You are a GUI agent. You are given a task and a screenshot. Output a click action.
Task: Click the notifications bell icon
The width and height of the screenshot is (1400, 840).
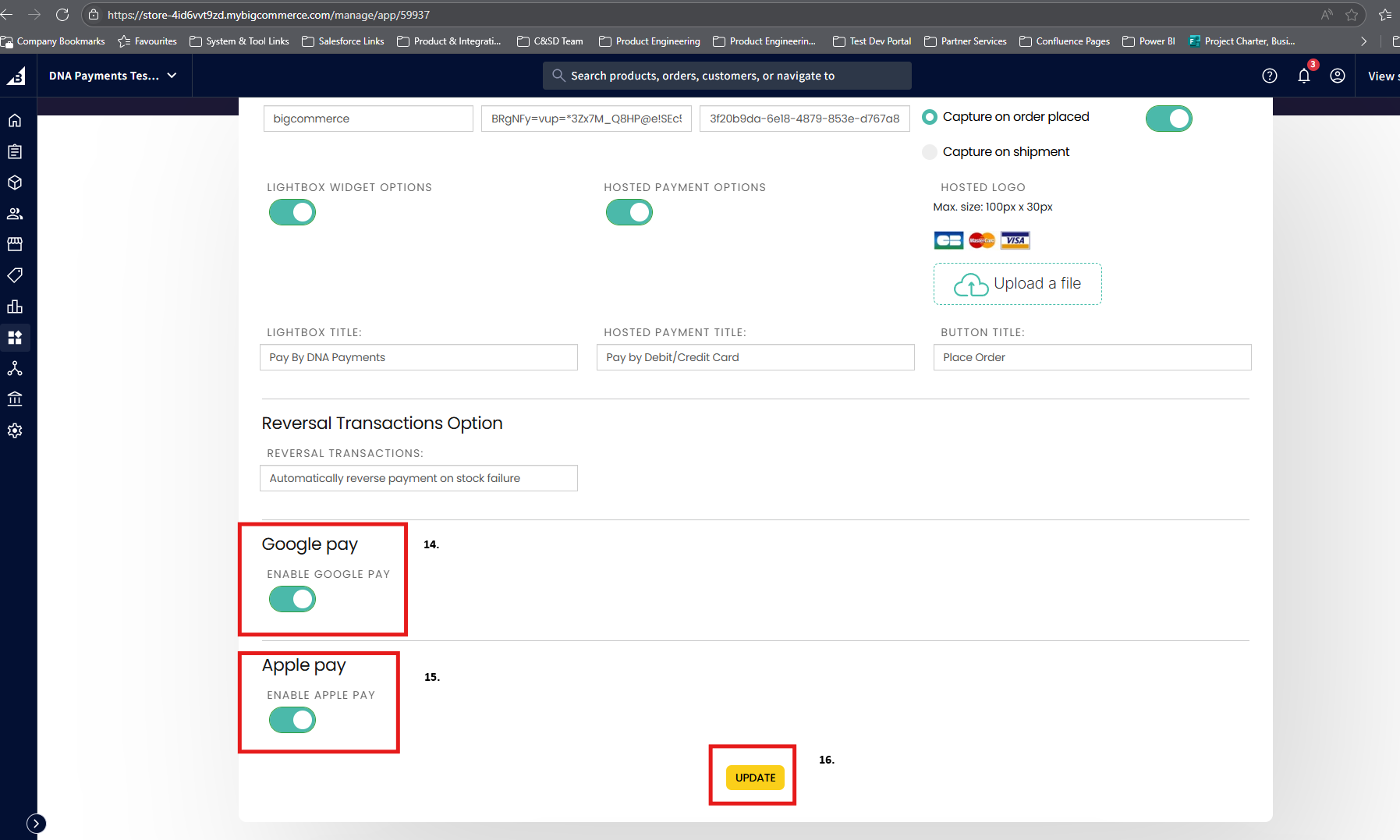point(1303,76)
